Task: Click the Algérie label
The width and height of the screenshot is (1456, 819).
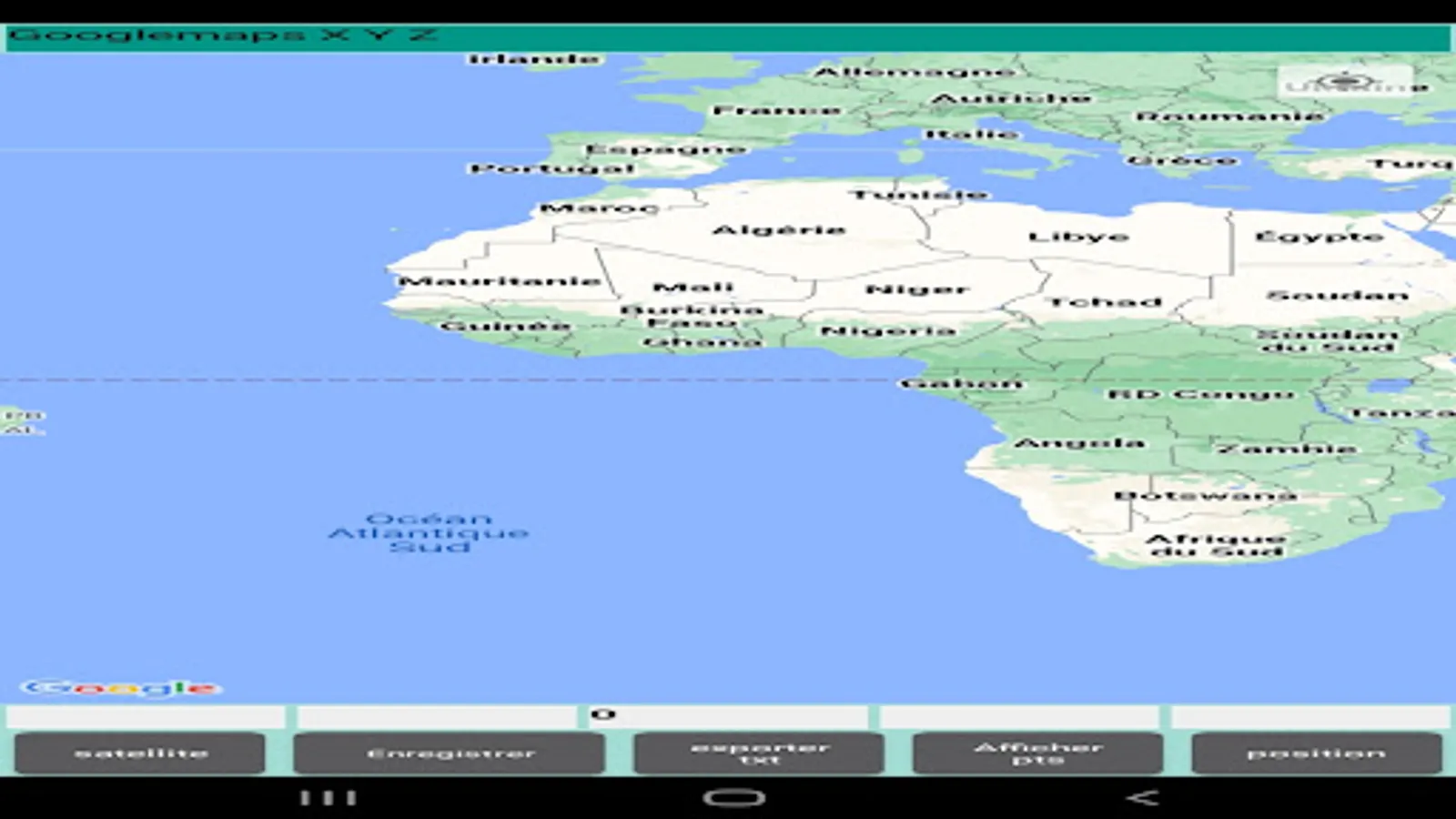Action: [779, 229]
